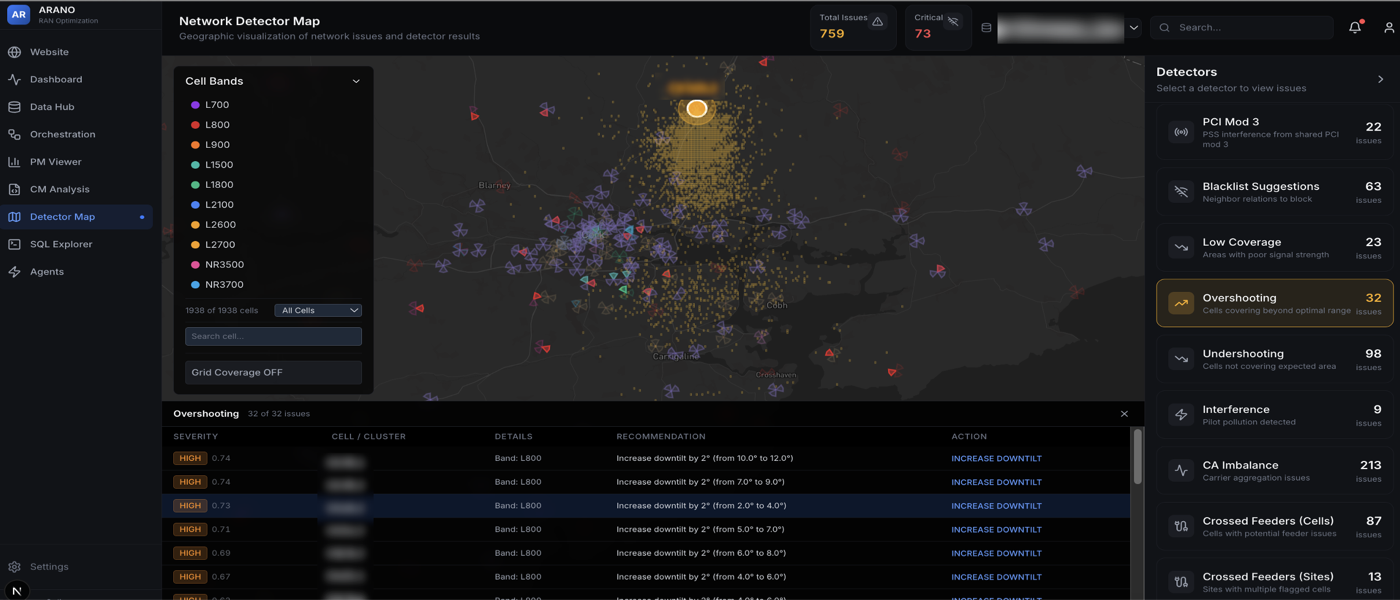Image resolution: width=1400 pixels, height=600 pixels.
Task: Sort by the SEVERITY column header
Action: click(x=195, y=437)
